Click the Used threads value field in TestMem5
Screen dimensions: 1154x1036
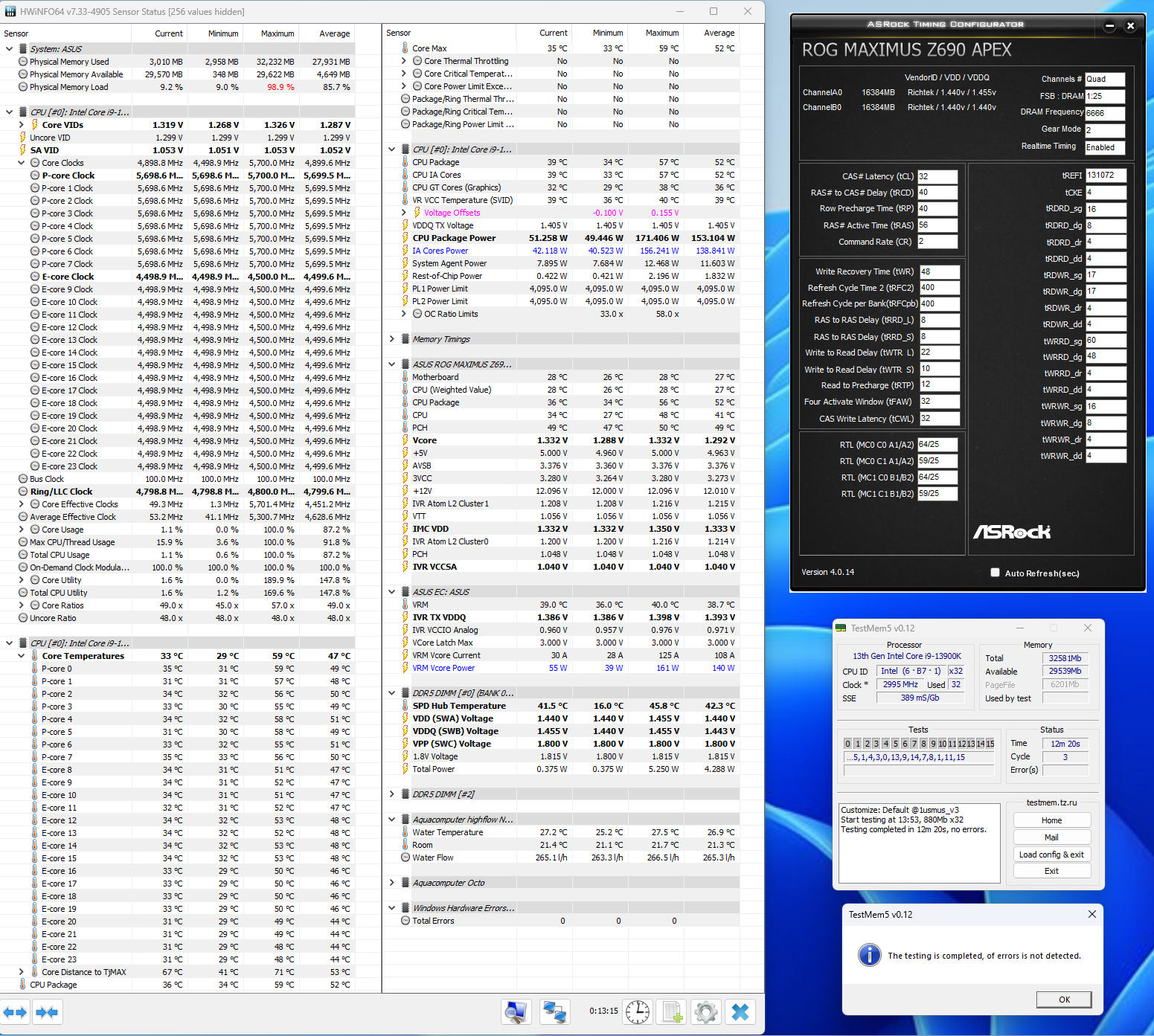tap(956, 685)
